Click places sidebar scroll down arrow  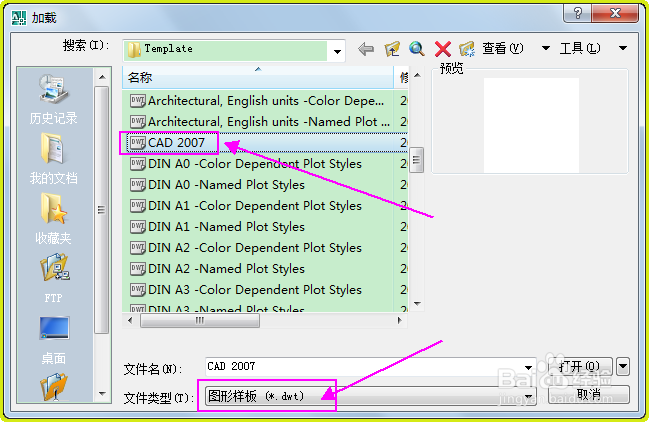[102, 394]
